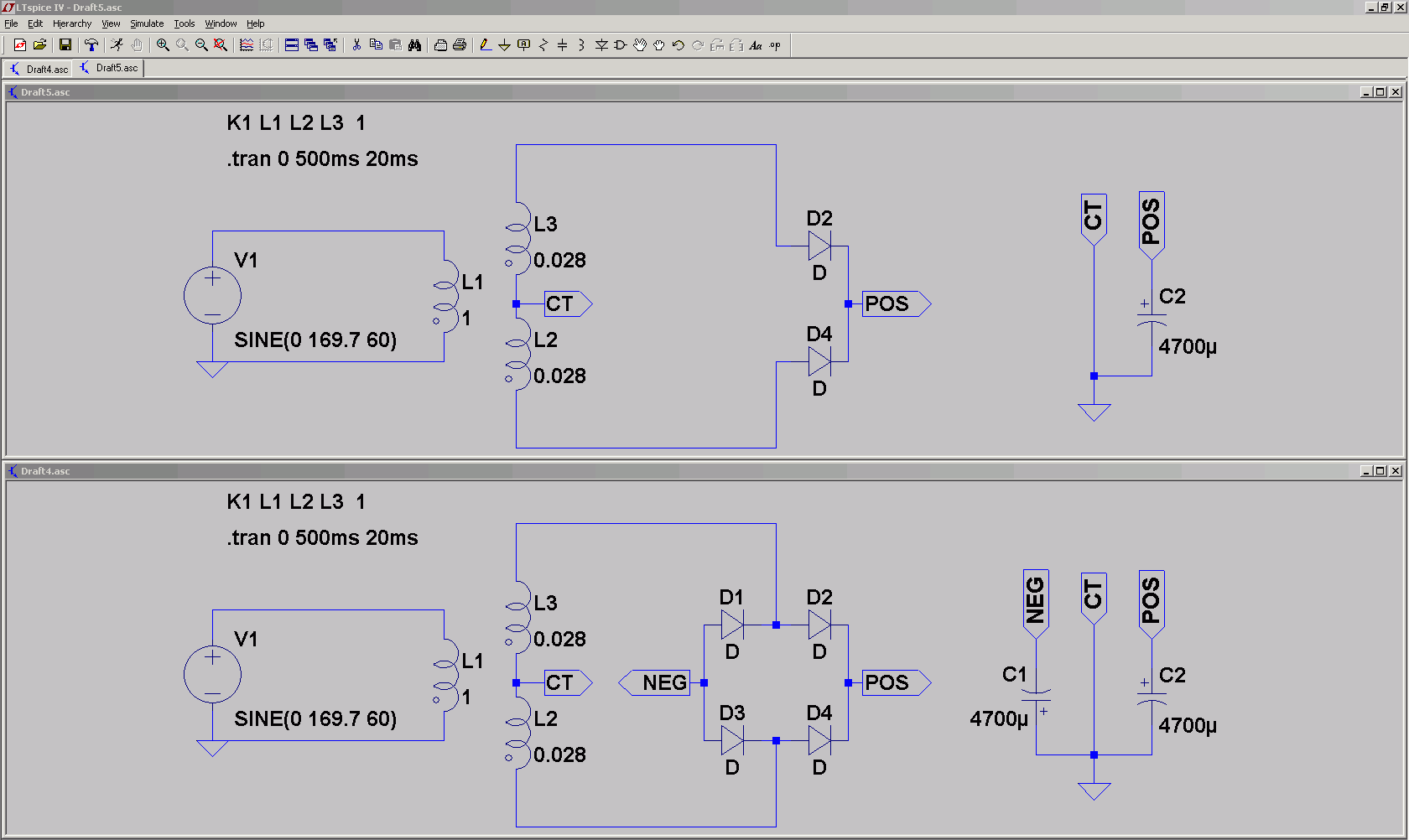The width and height of the screenshot is (1409, 840).
Task: Switch to the Draft5.asc tab
Action: click(109, 68)
